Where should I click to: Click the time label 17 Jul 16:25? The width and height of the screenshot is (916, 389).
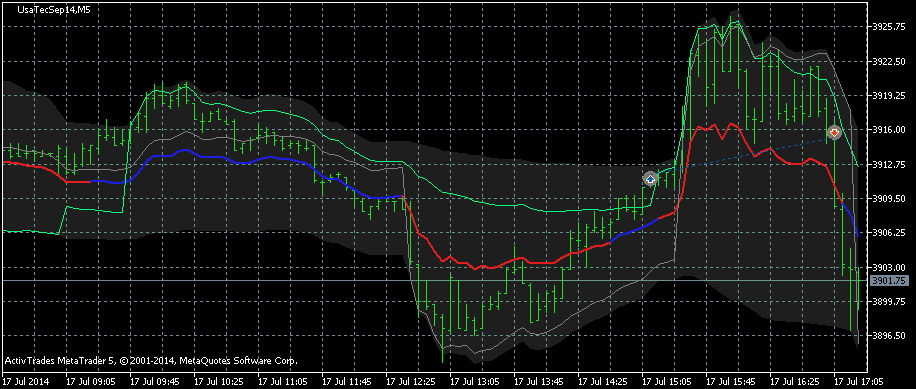click(794, 381)
